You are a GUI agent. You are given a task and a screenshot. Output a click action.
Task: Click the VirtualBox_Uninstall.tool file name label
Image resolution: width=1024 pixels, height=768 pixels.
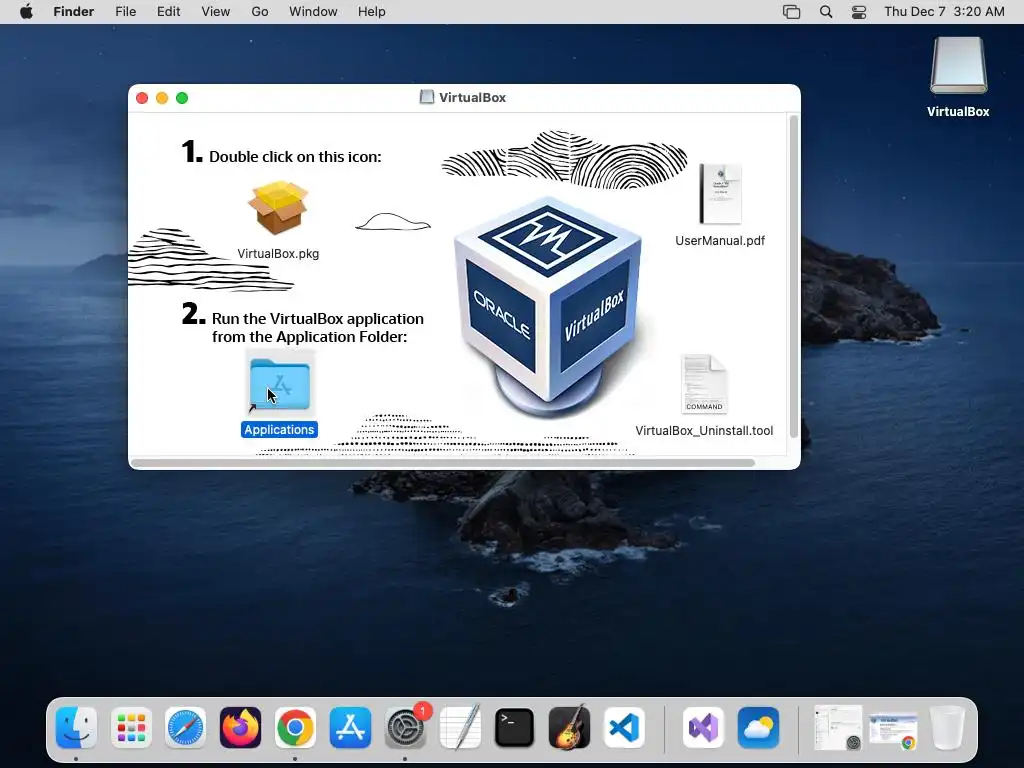click(x=704, y=430)
